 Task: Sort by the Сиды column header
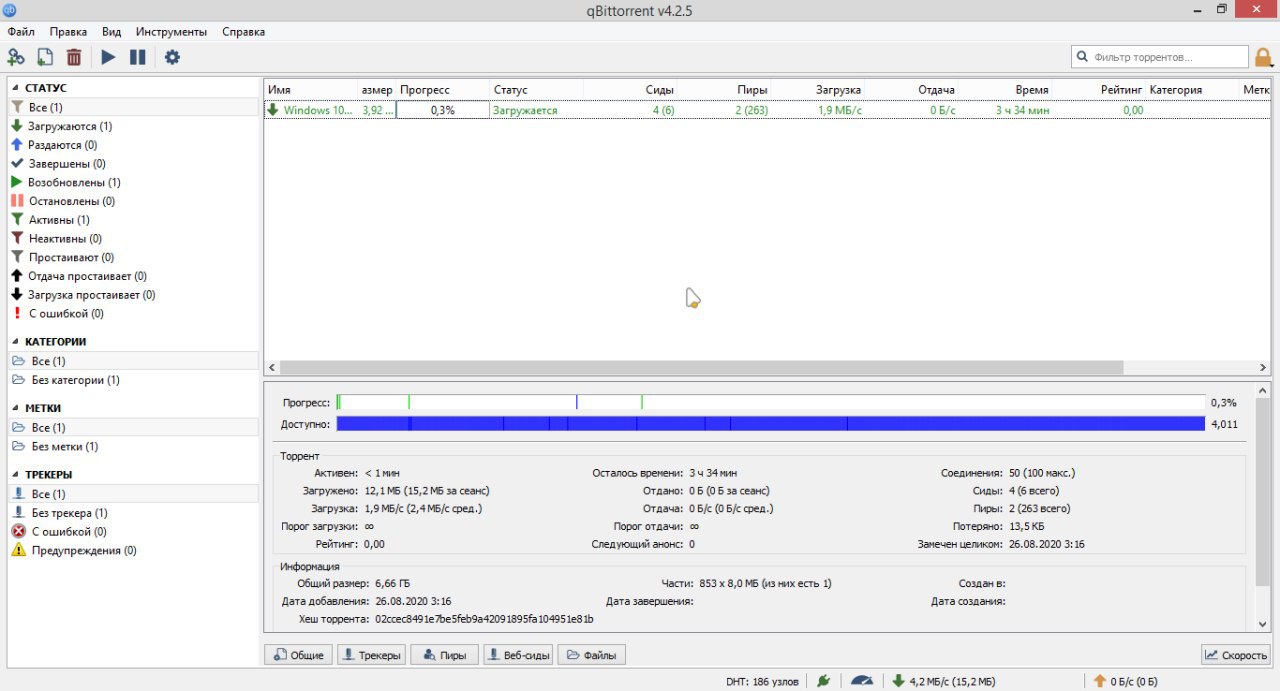point(631,90)
